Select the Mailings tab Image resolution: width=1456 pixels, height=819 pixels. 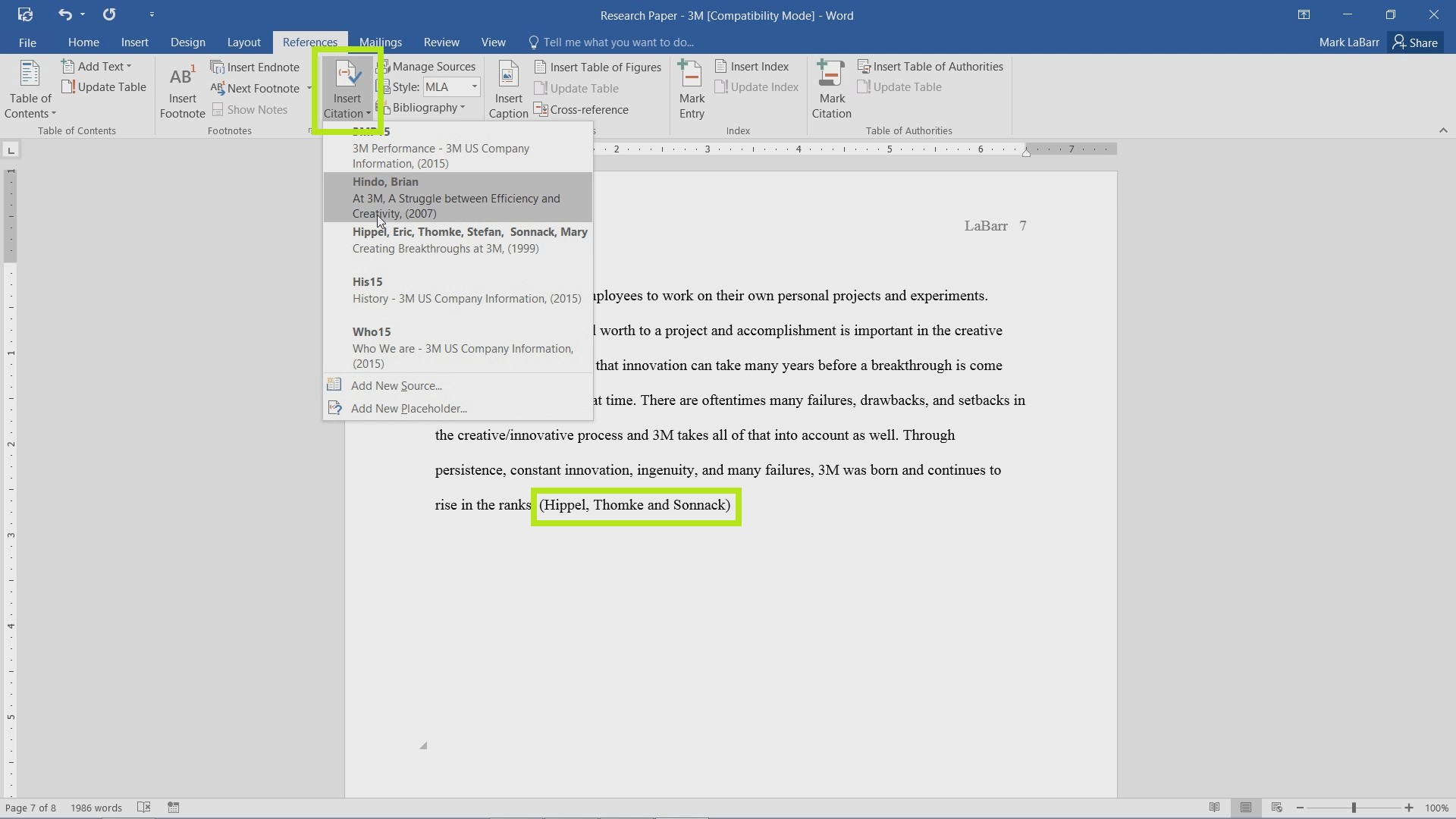point(380,42)
